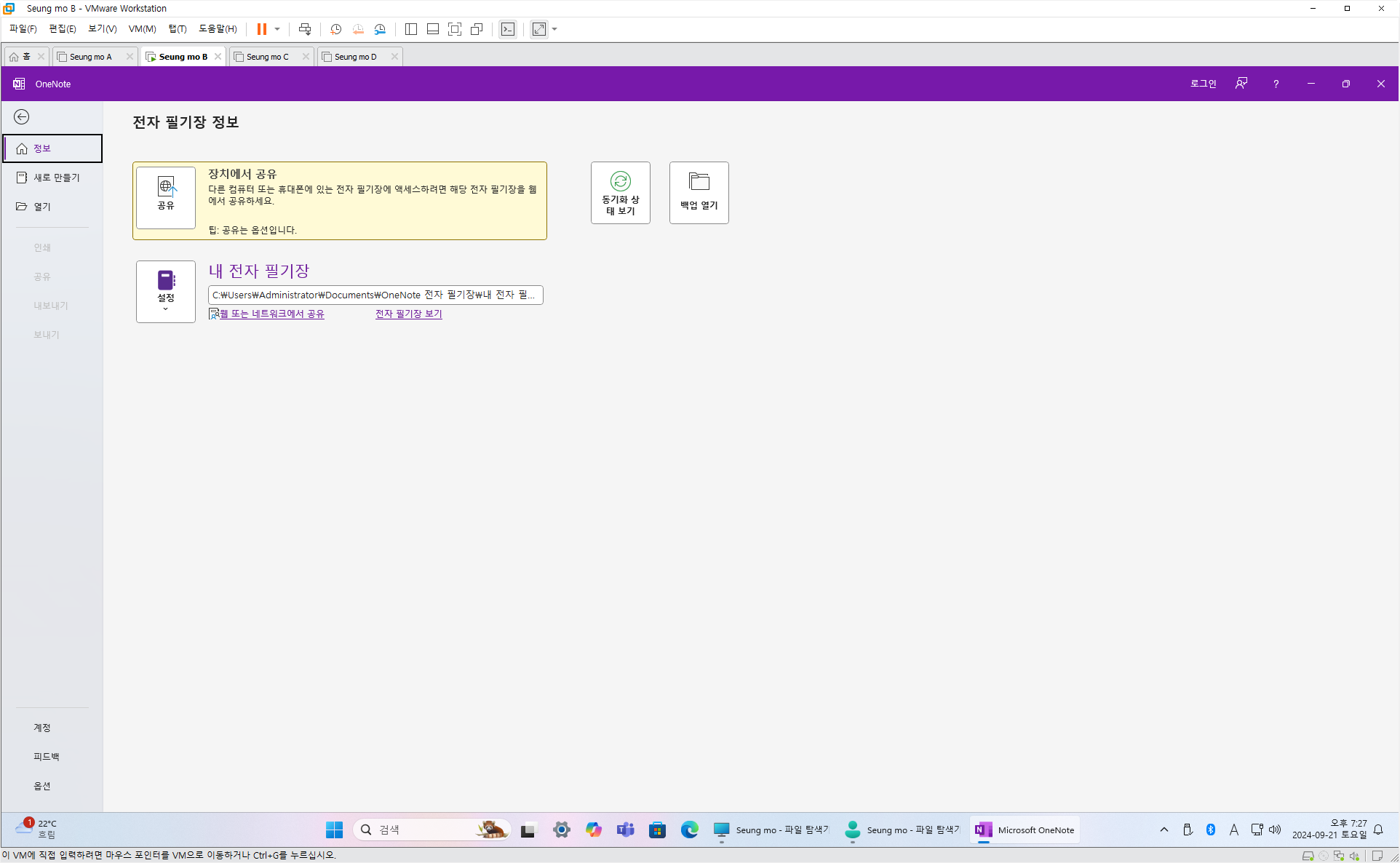Click the 전자 필기장 보기 link
This screenshot has height=863, width=1400.
click(408, 314)
